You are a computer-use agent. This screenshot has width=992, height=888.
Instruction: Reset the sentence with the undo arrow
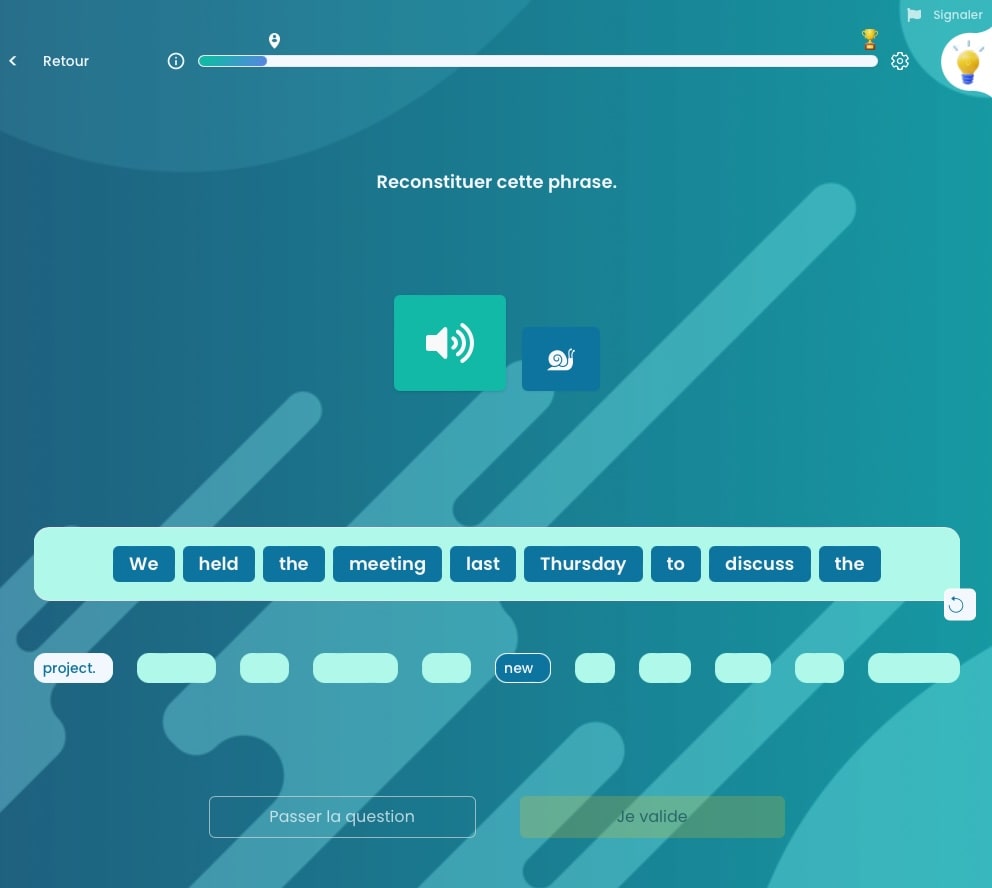[x=959, y=605]
